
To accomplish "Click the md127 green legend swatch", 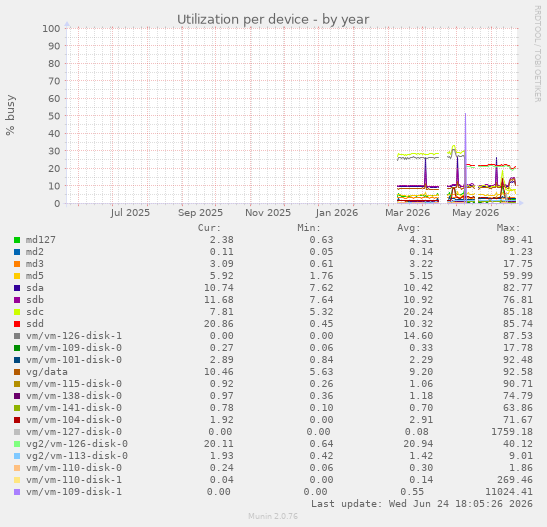I will [17, 240].
